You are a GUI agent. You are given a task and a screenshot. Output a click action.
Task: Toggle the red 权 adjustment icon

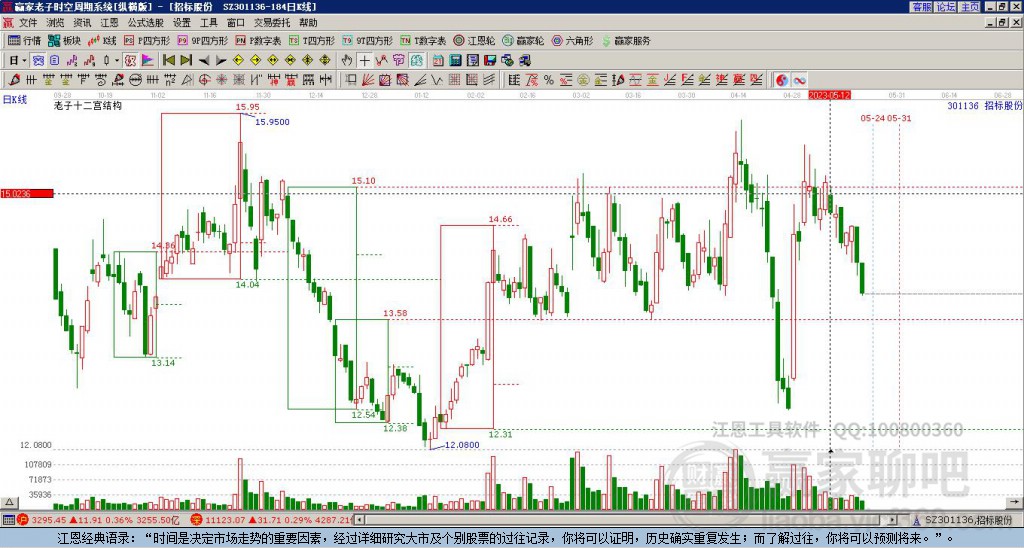(130, 61)
